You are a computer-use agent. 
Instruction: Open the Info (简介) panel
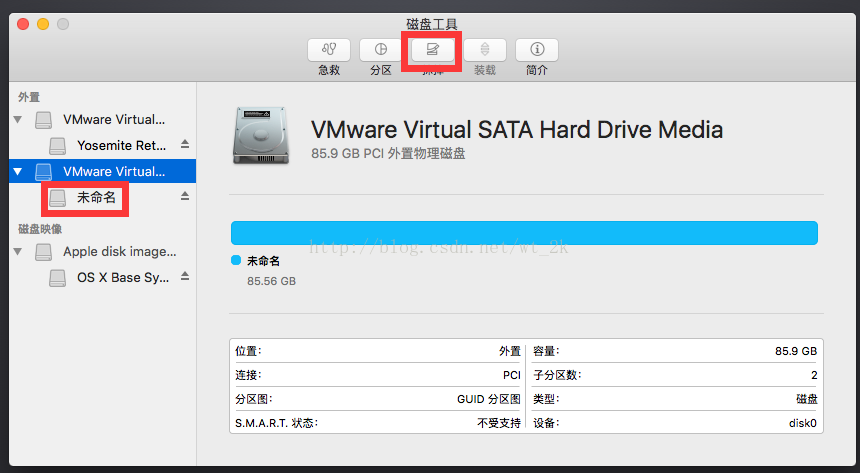tap(537, 50)
